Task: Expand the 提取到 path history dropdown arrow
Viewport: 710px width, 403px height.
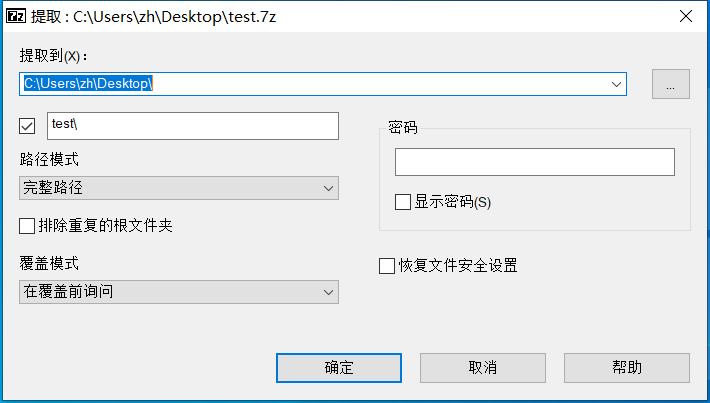Action: pyautogui.click(x=616, y=84)
